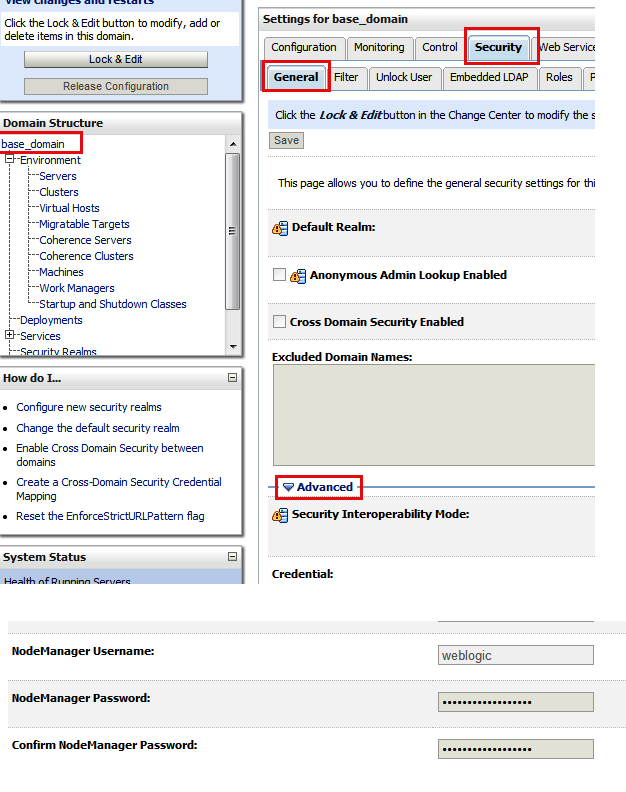Click the icon beside Anonymous Admin Lookup Enabled
The image size is (626, 792).
click(x=298, y=276)
